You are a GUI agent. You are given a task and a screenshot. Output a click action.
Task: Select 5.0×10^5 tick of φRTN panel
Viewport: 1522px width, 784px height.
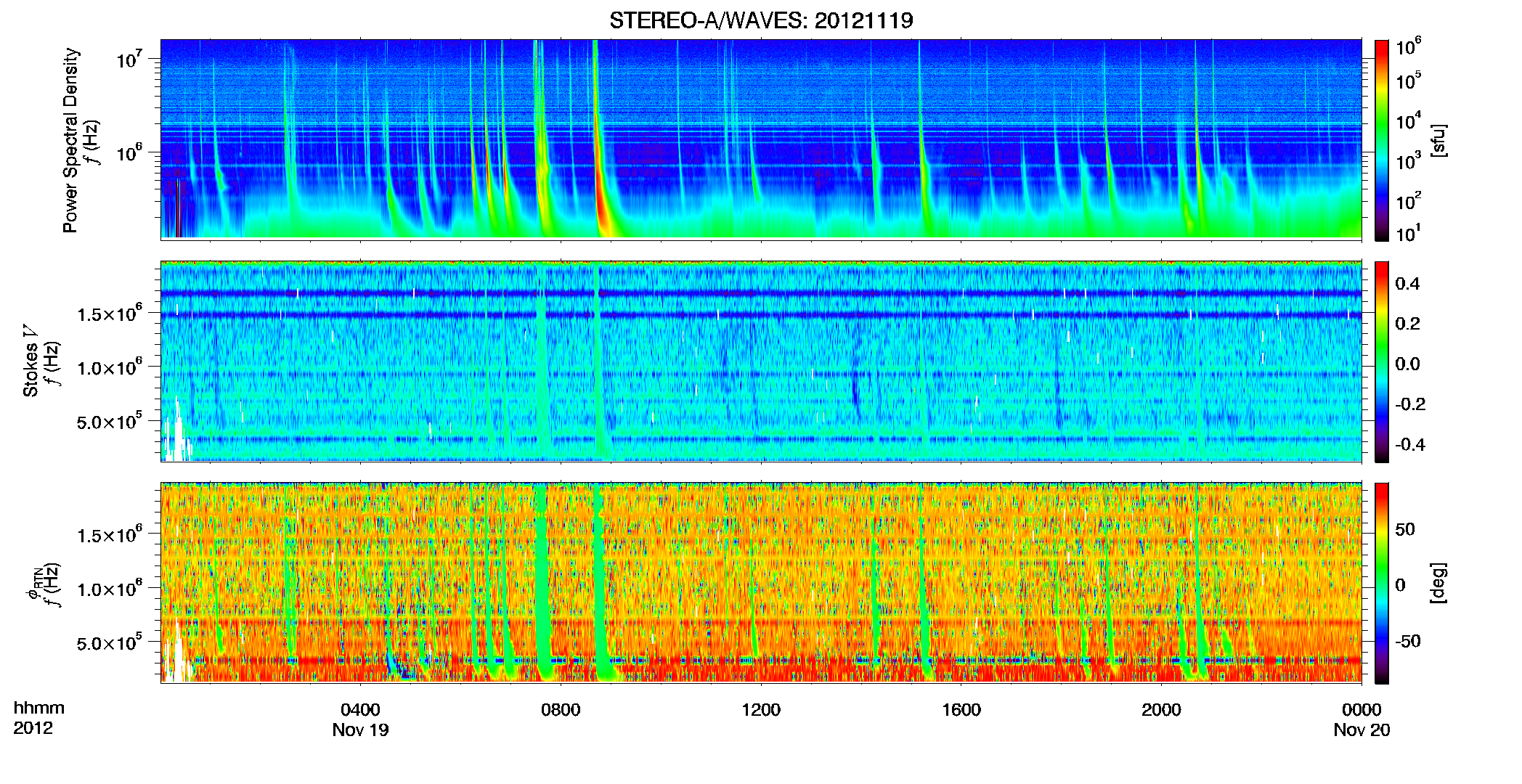click(109, 642)
